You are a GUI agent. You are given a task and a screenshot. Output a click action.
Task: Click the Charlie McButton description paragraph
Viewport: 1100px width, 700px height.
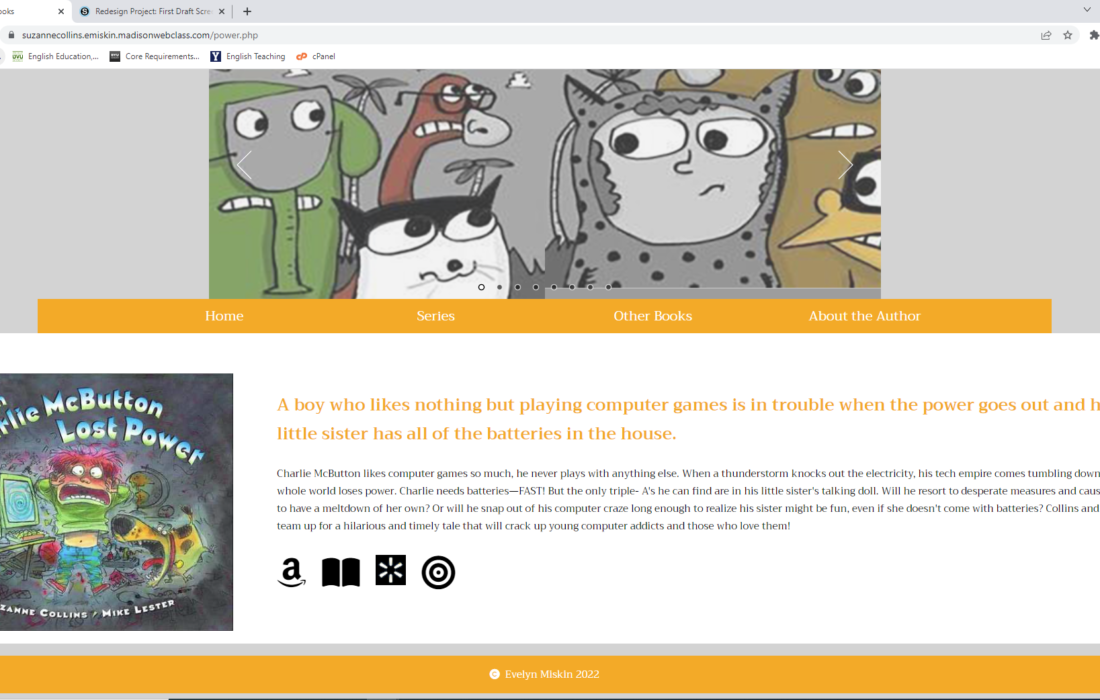688,499
